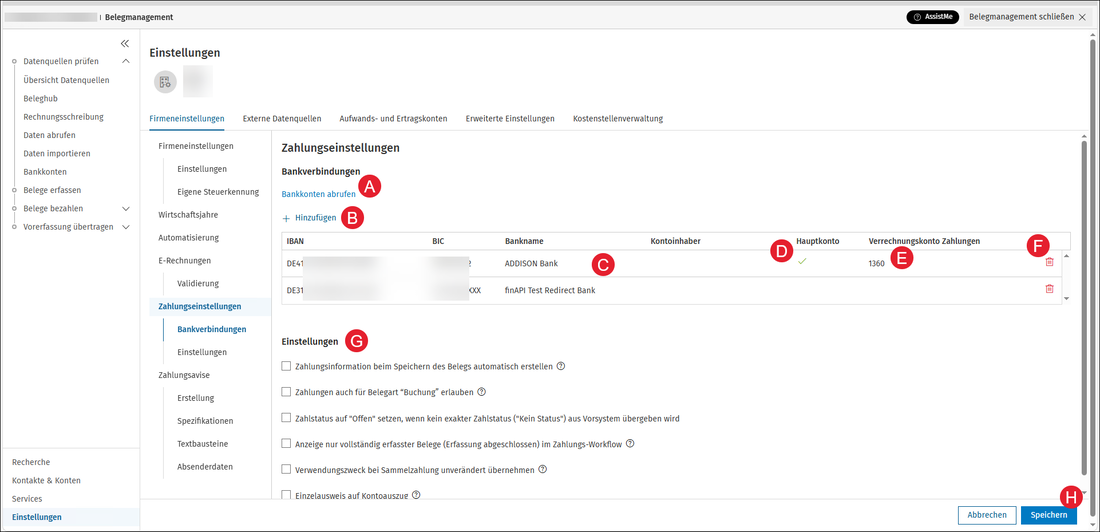
Task: Select Bankverbindungen in settings nav
Action: tap(212, 329)
